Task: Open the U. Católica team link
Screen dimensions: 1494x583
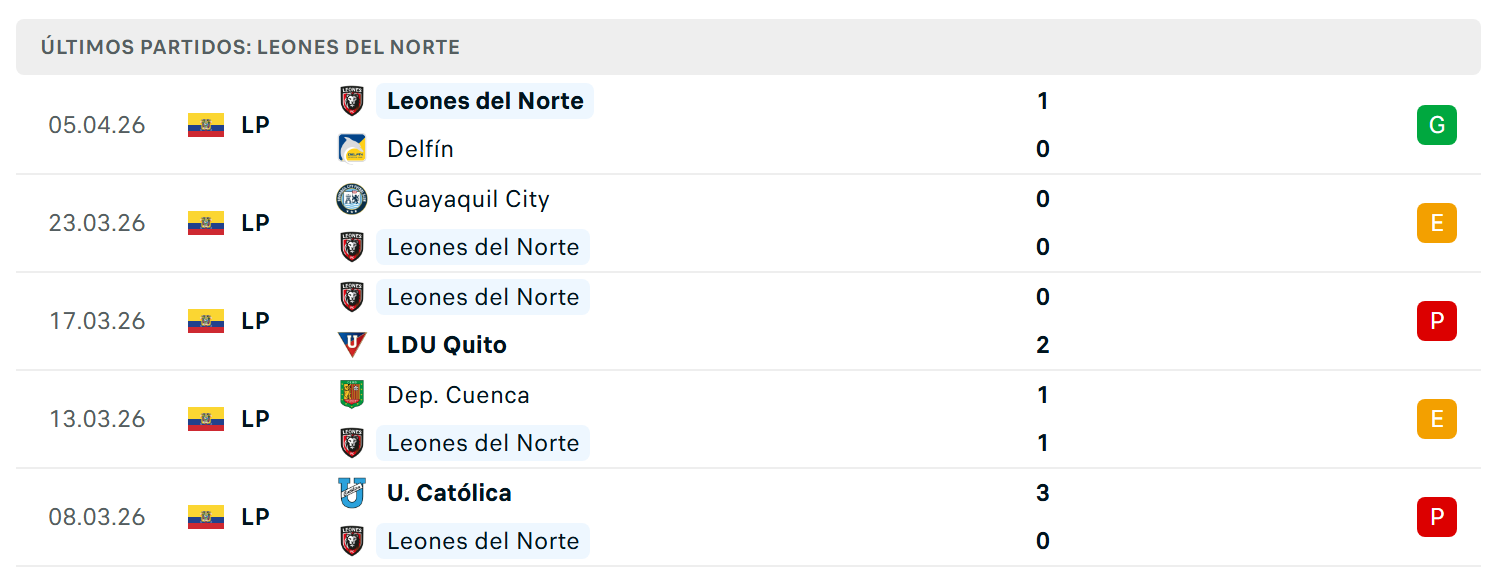Action: 449,493
